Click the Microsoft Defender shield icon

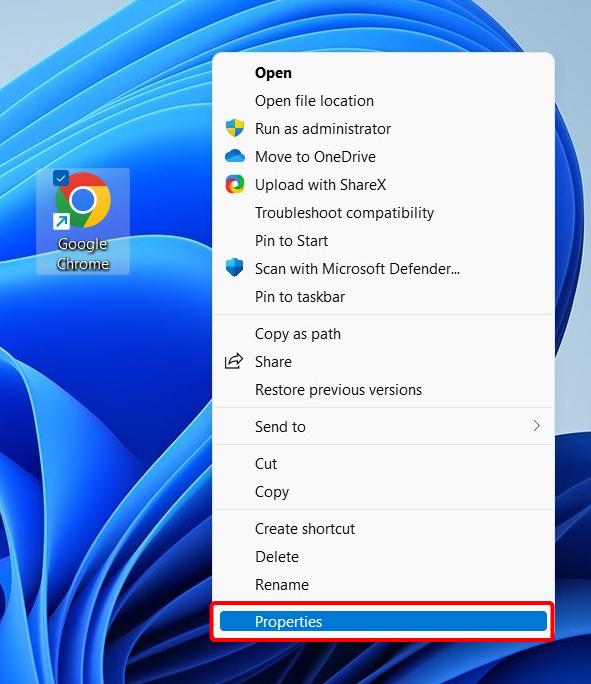point(235,268)
